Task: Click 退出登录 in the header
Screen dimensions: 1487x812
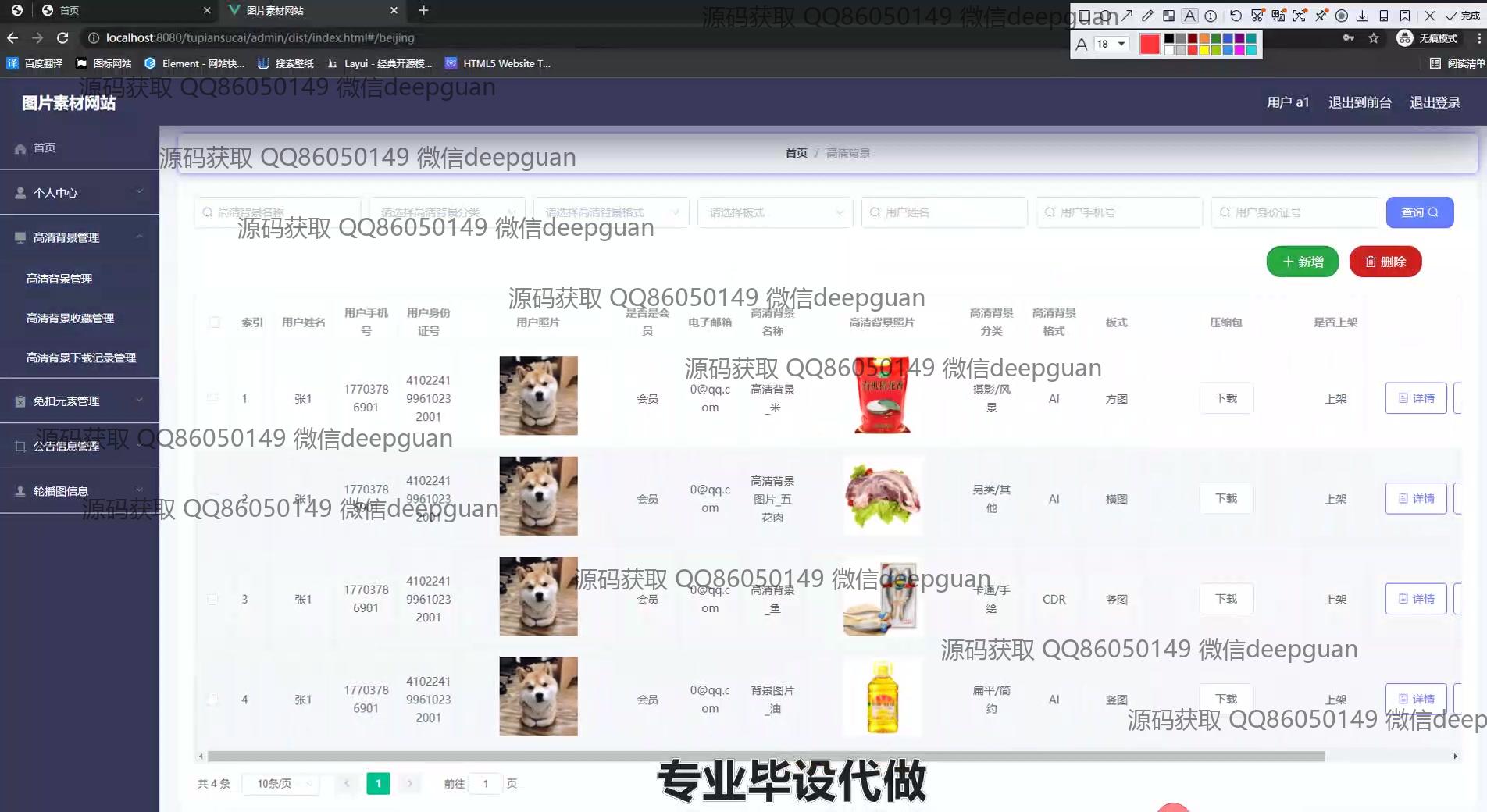Action: click(x=1435, y=102)
